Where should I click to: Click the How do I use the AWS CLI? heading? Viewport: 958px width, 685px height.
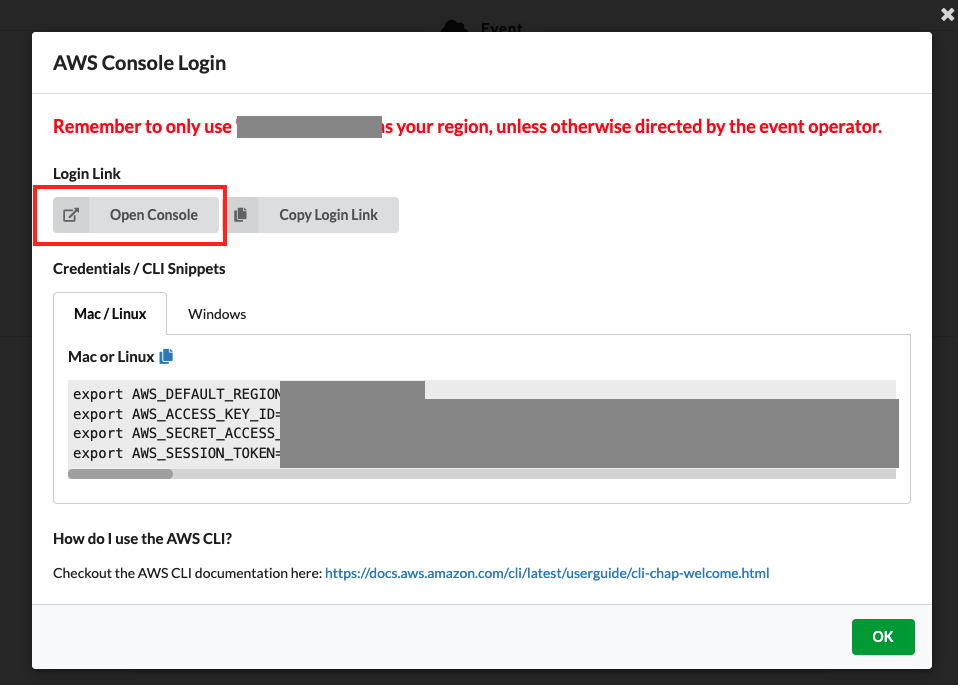coord(142,538)
